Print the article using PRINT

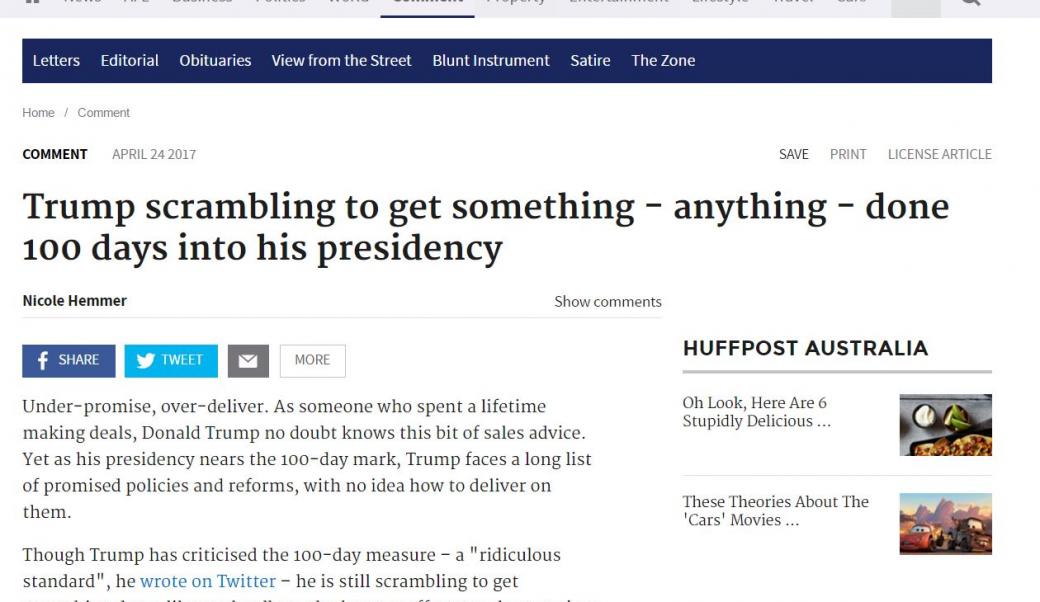tap(847, 154)
